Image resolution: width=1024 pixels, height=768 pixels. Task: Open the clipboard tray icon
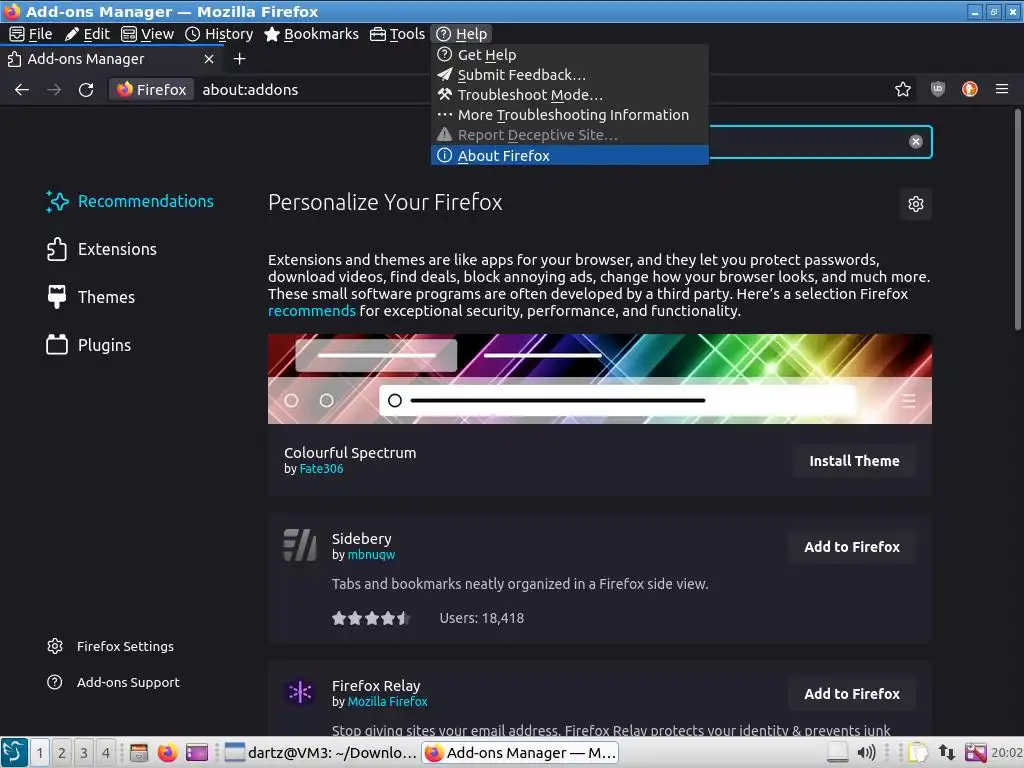pos(918,752)
